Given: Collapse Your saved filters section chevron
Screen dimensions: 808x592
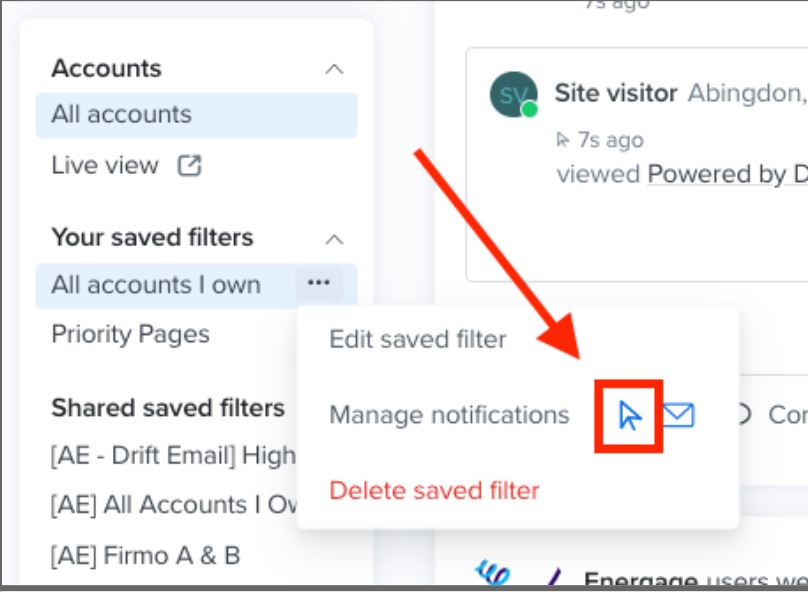Looking at the screenshot, I should tap(334, 239).
